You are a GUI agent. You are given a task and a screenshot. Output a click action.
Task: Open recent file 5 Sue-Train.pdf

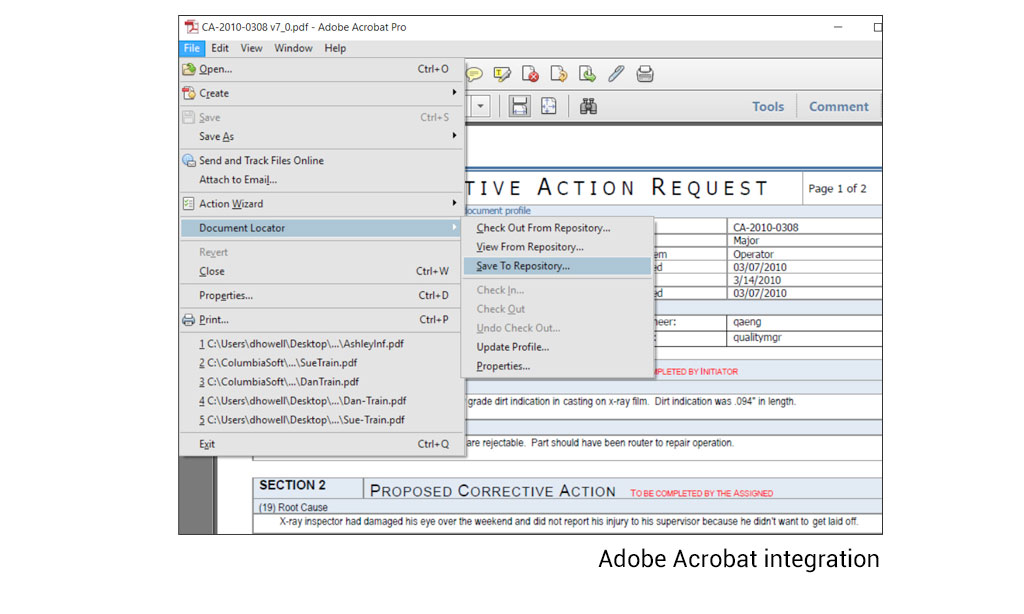tap(321, 419)
